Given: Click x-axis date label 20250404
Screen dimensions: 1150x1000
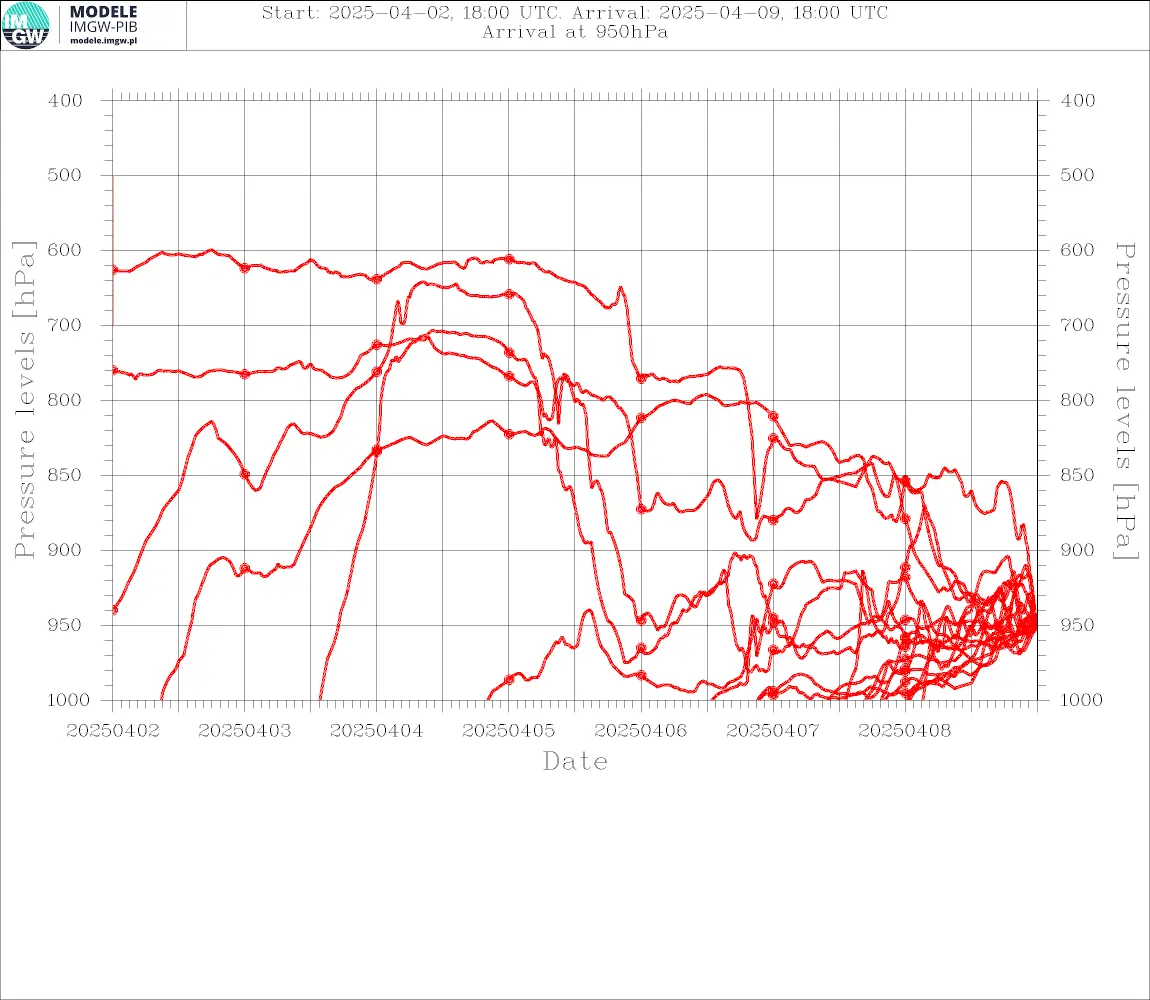Looking at the screenshot, I should point(376,731).
